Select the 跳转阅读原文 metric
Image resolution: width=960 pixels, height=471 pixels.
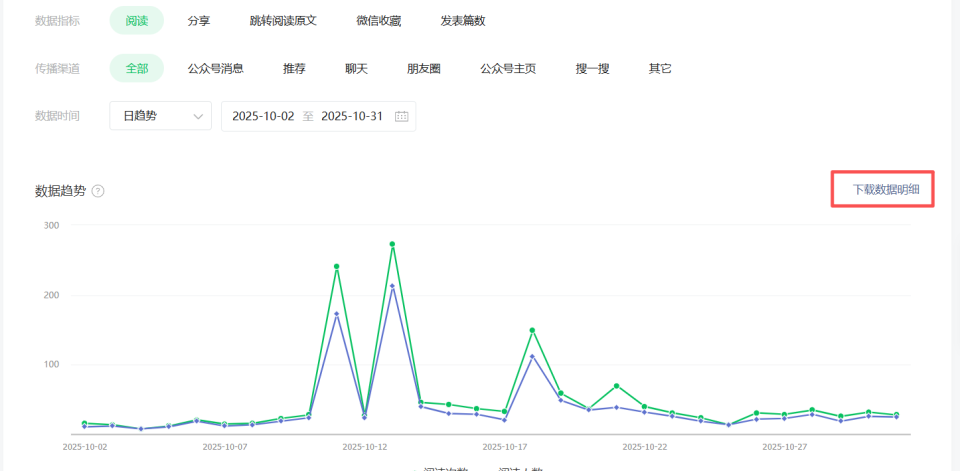point(283,21)
